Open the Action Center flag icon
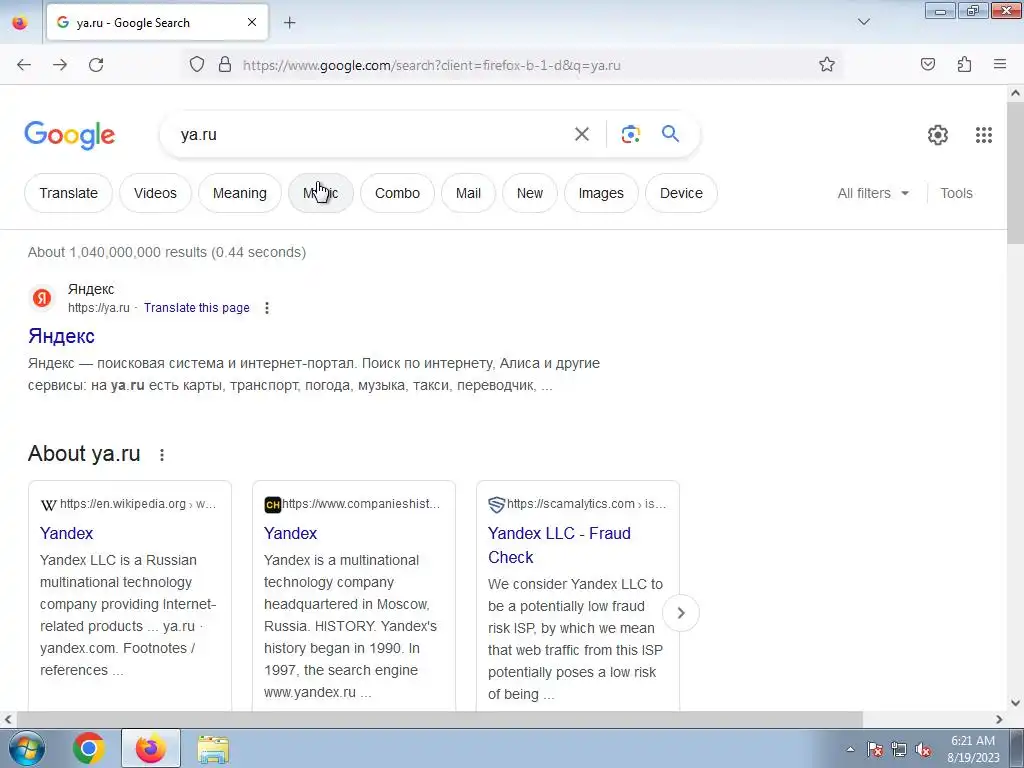Screen dimensions: 1024x768 point(875,749)
